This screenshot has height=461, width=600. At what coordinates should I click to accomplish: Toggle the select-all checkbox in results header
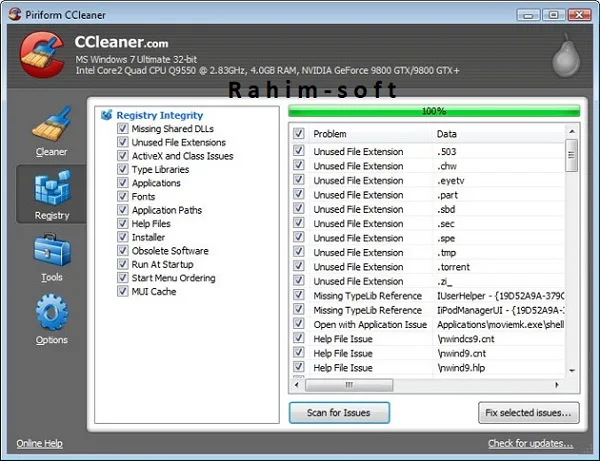[x=298, y=134]
